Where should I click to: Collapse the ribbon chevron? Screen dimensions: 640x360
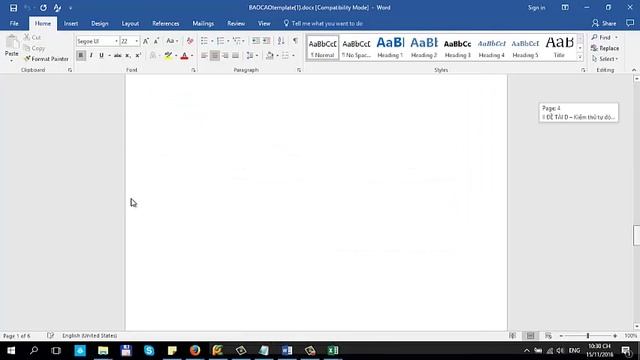click(x=634, y=70)
